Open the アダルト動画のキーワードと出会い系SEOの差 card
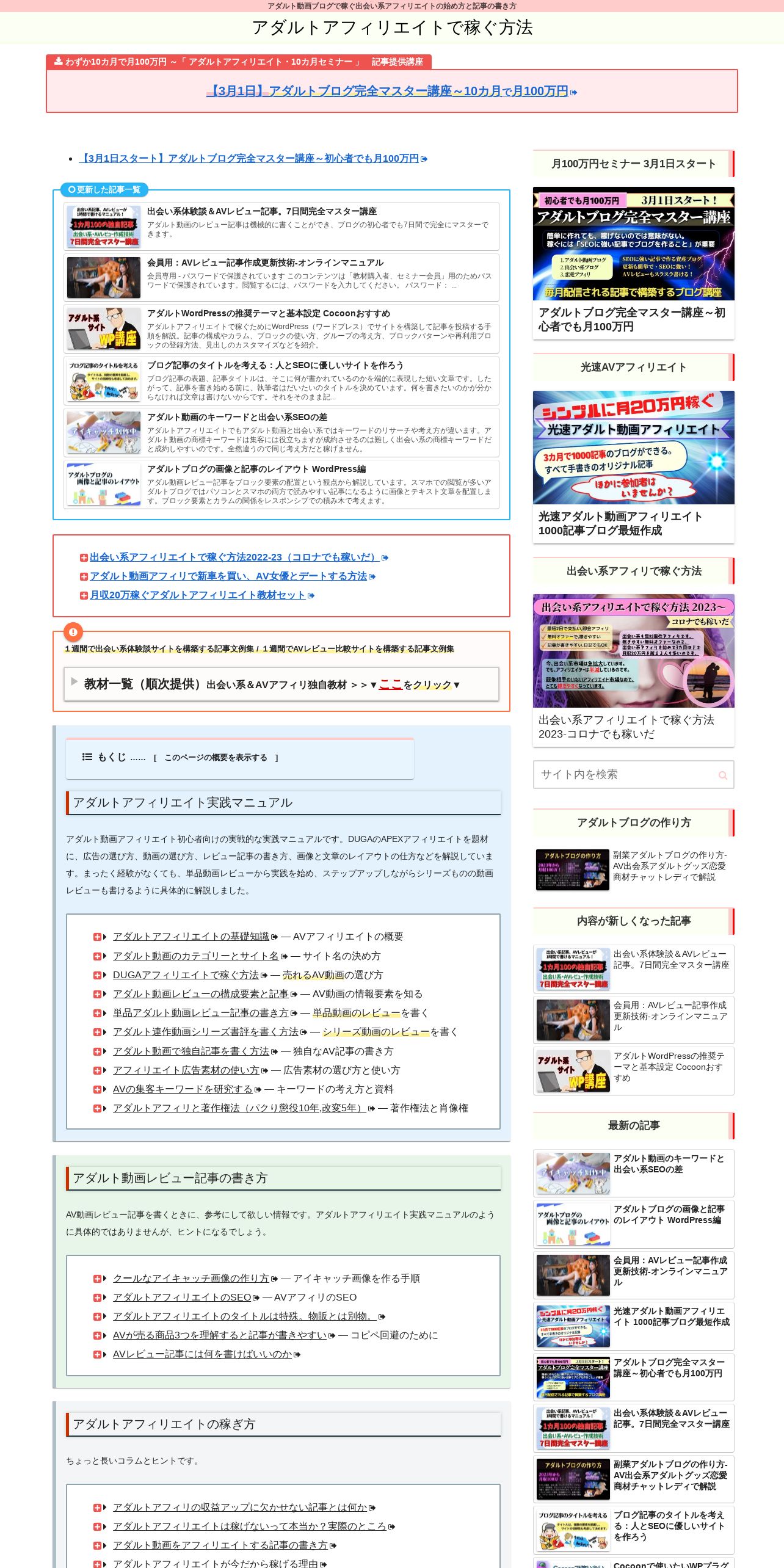Viewport: 784px width, 1568px height. point(281,432)
